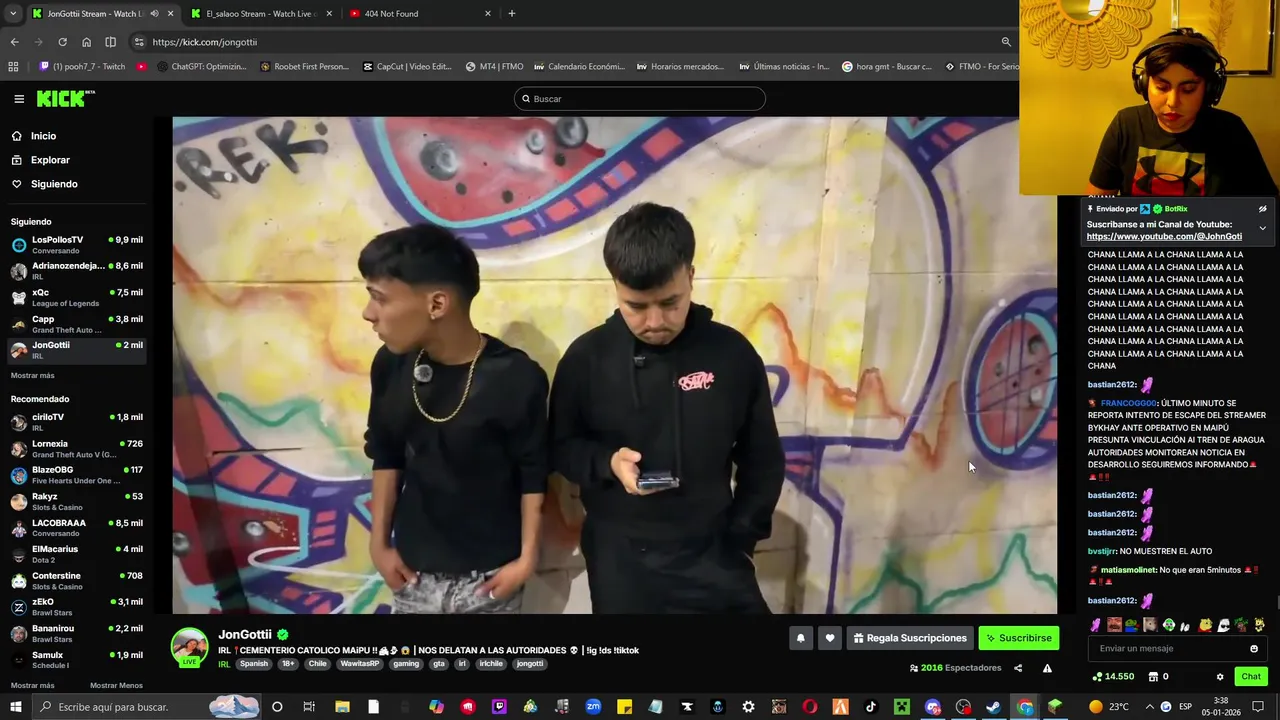Open emoji picker in chat box
The image size is (1280, 720).
(x=1254, y=649)
